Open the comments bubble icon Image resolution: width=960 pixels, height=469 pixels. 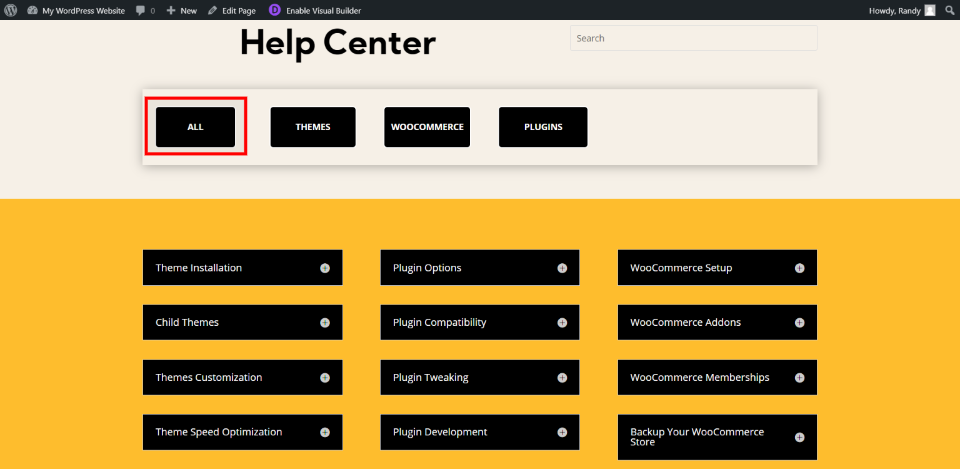click(x=141, y=11)
